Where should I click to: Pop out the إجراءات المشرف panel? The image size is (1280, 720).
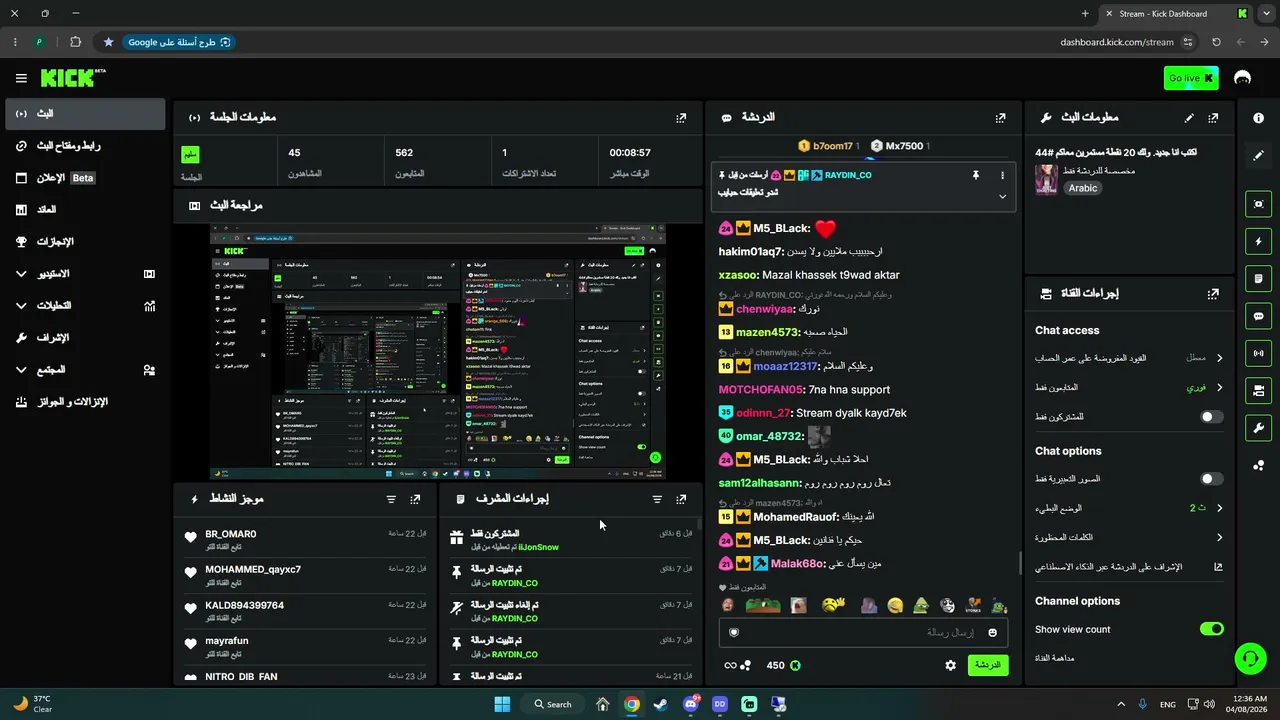681,499
